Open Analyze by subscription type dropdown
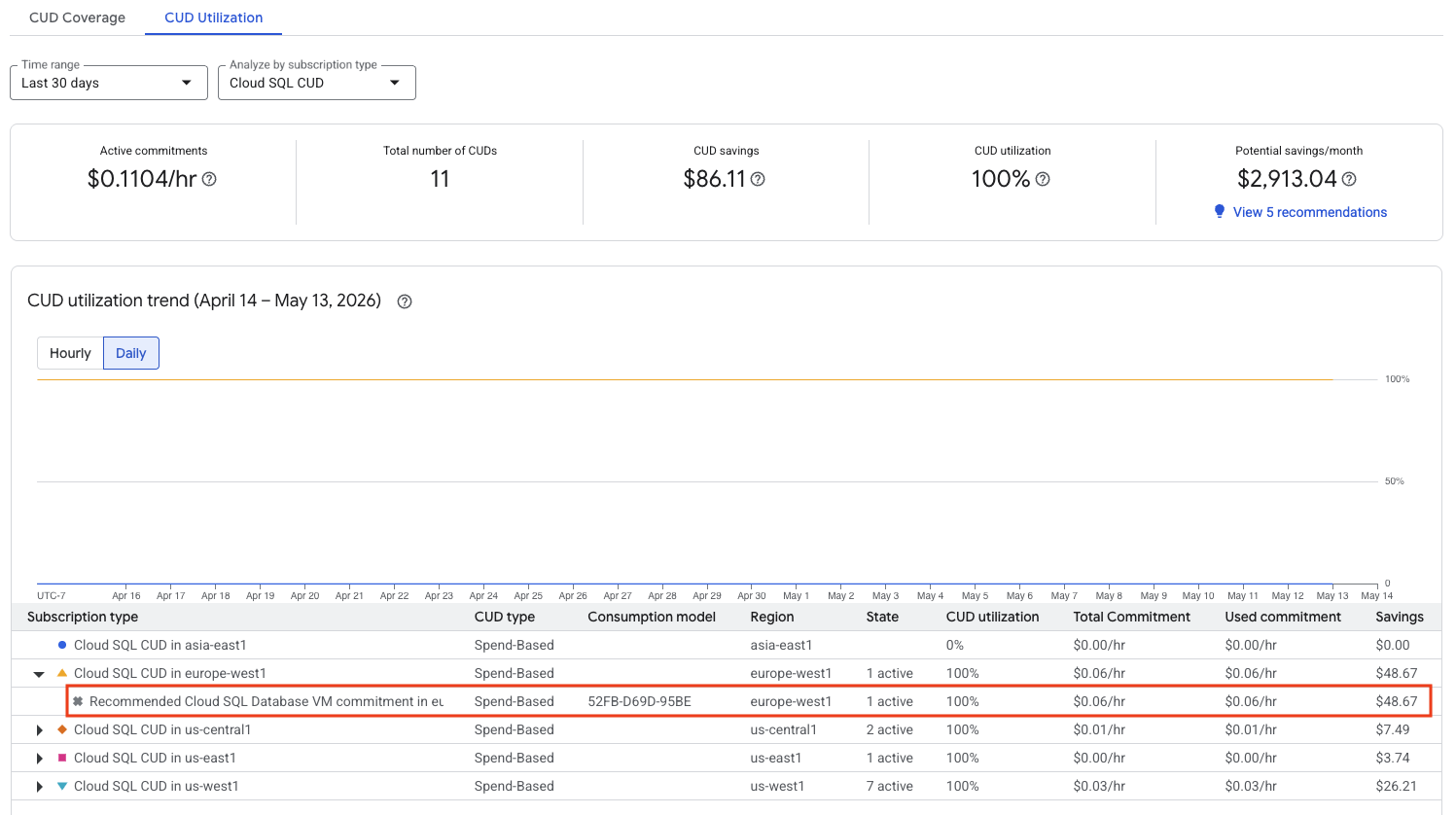 (317, 83)
